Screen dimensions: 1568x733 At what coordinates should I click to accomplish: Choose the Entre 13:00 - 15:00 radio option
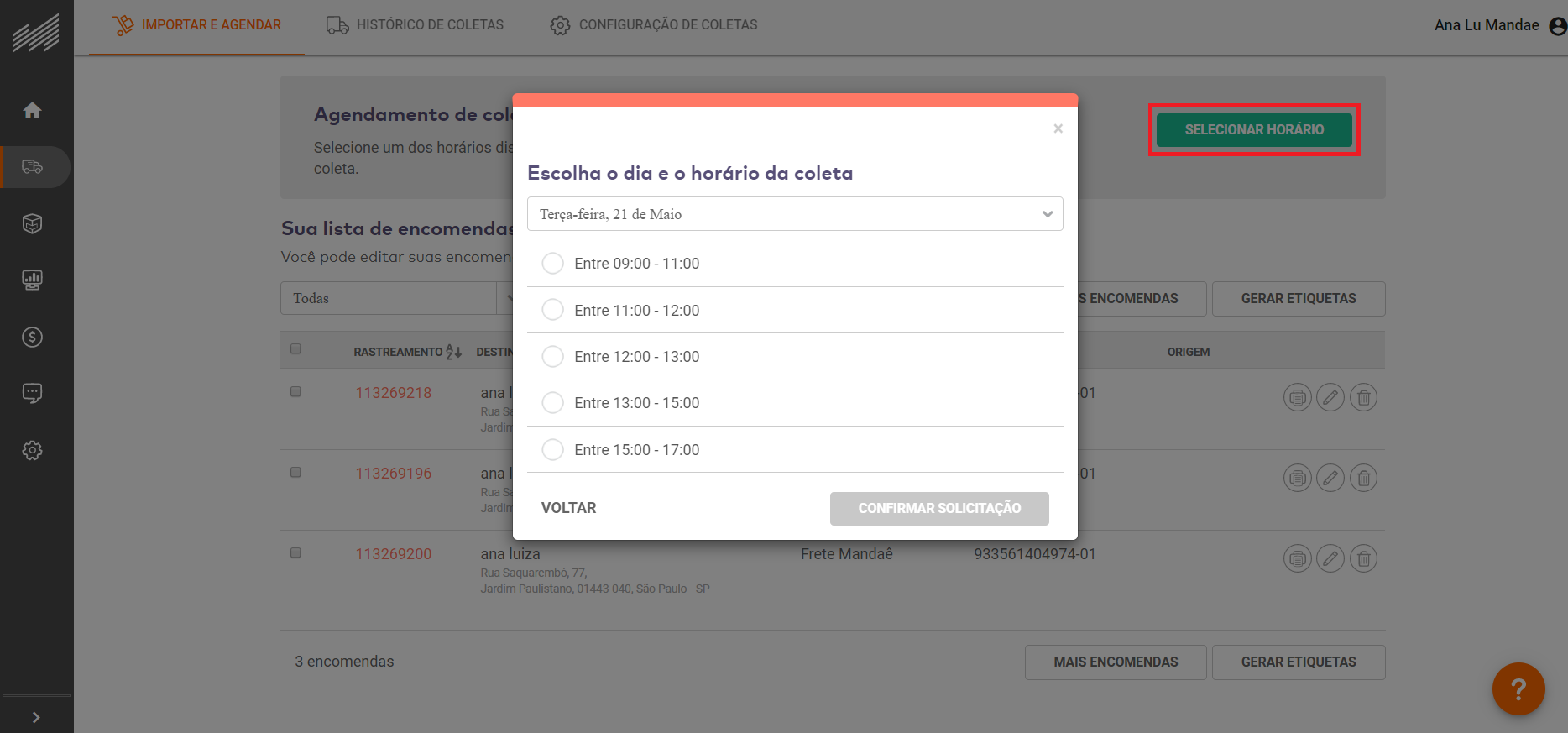[553, 403]
